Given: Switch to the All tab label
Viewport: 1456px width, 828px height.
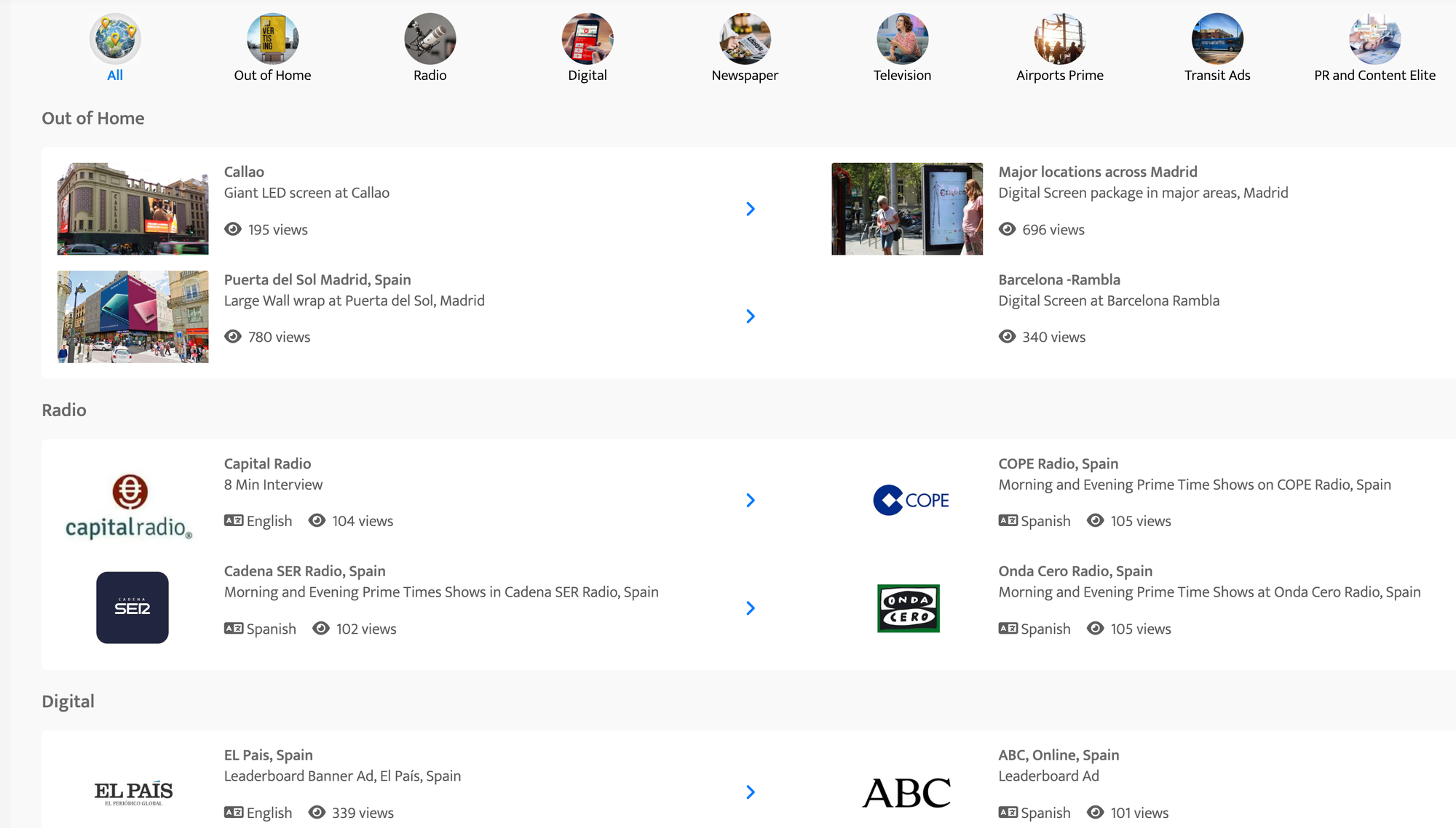Looking at the screenshot, I should pos(115,75).
